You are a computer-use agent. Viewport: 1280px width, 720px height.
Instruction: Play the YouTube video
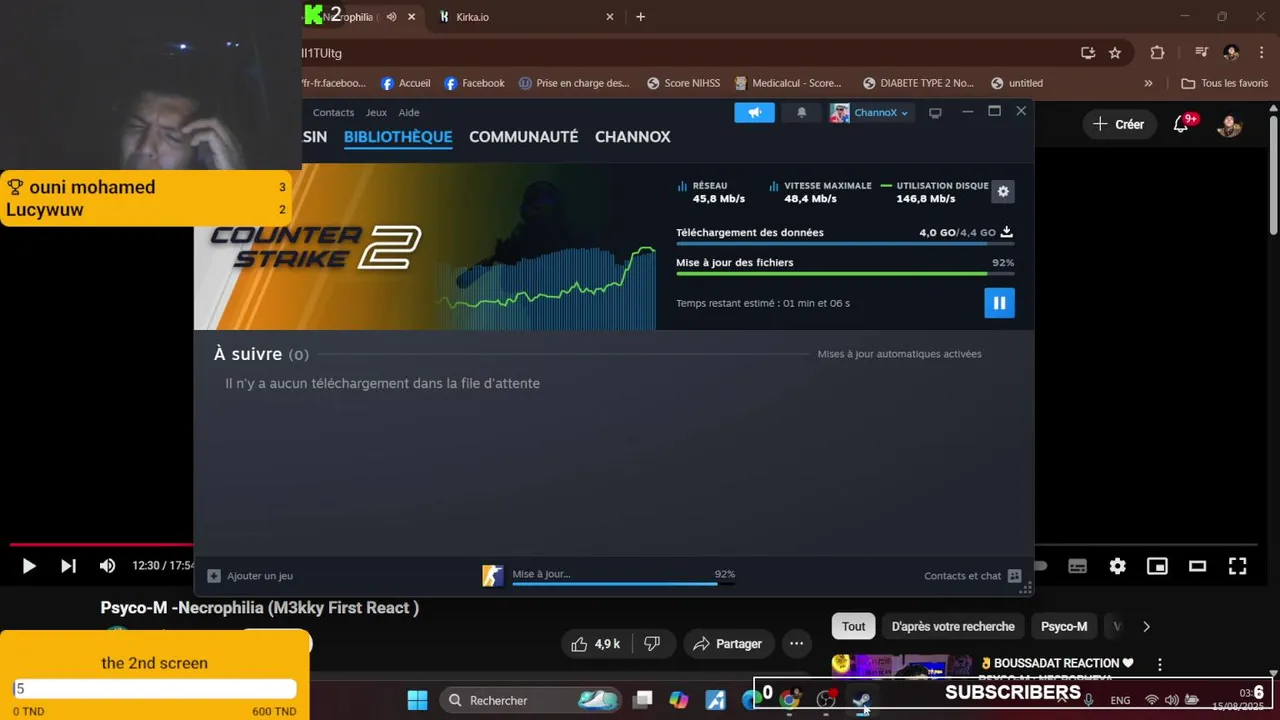coord(28,566)
